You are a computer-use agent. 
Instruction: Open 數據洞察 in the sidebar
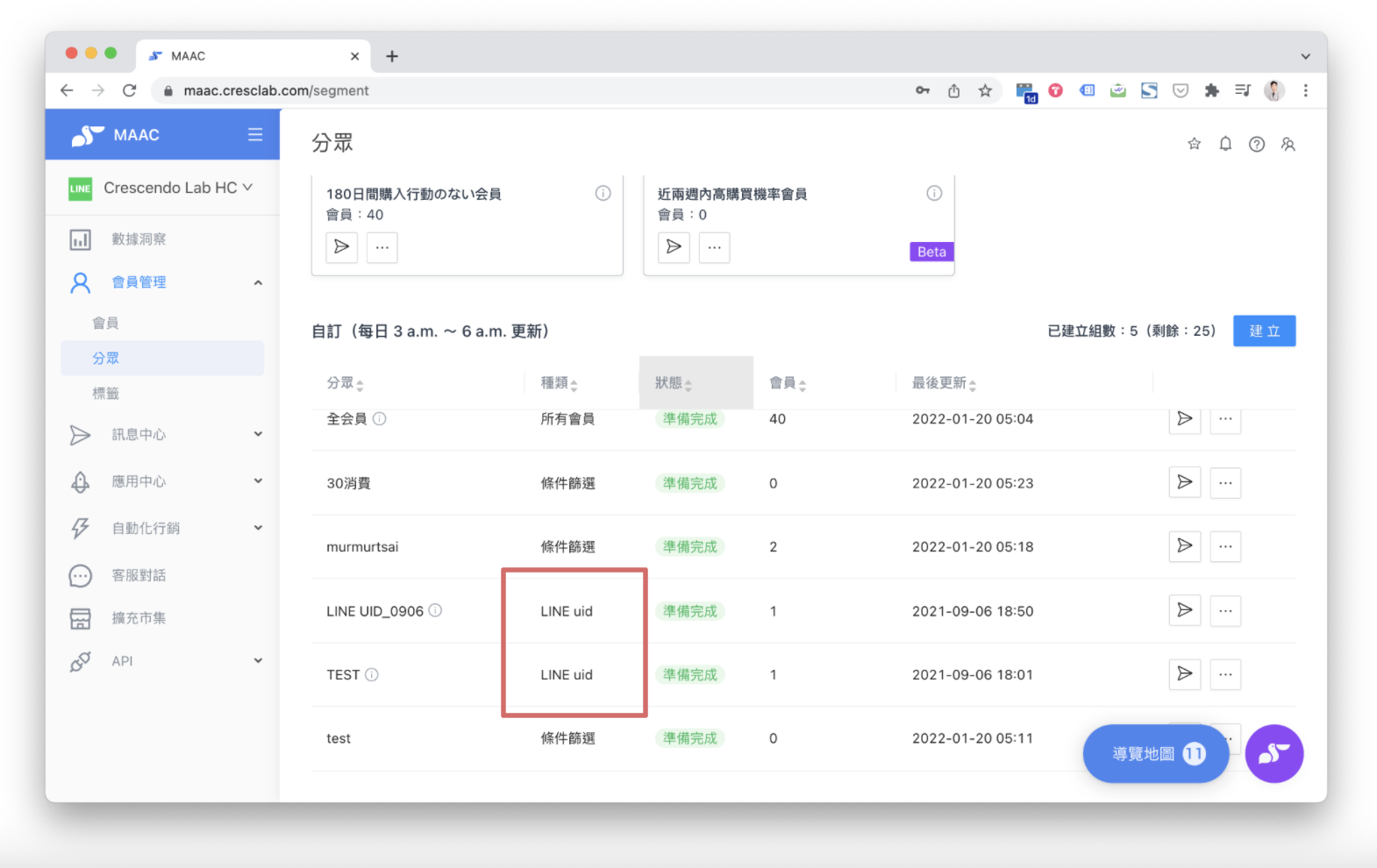(x=139, y=239)
